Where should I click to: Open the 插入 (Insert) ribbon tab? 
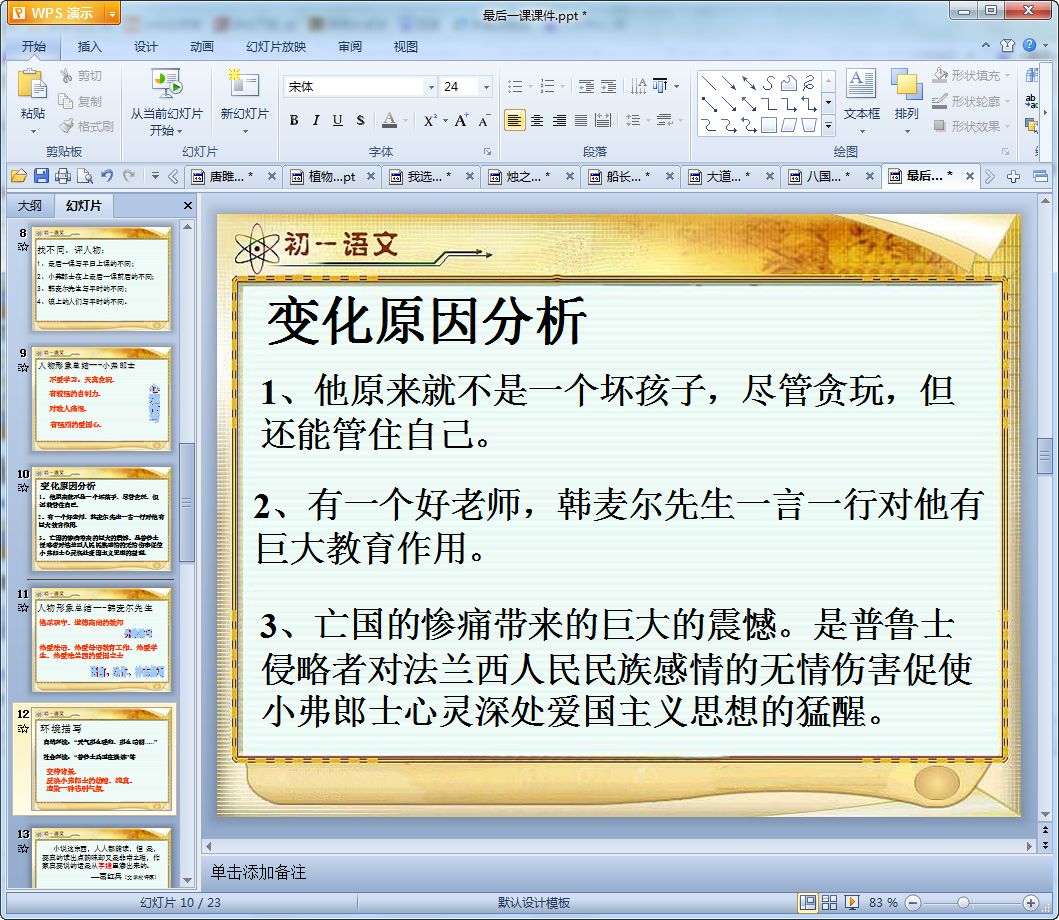pyautogui.click(x=89, y=47)
